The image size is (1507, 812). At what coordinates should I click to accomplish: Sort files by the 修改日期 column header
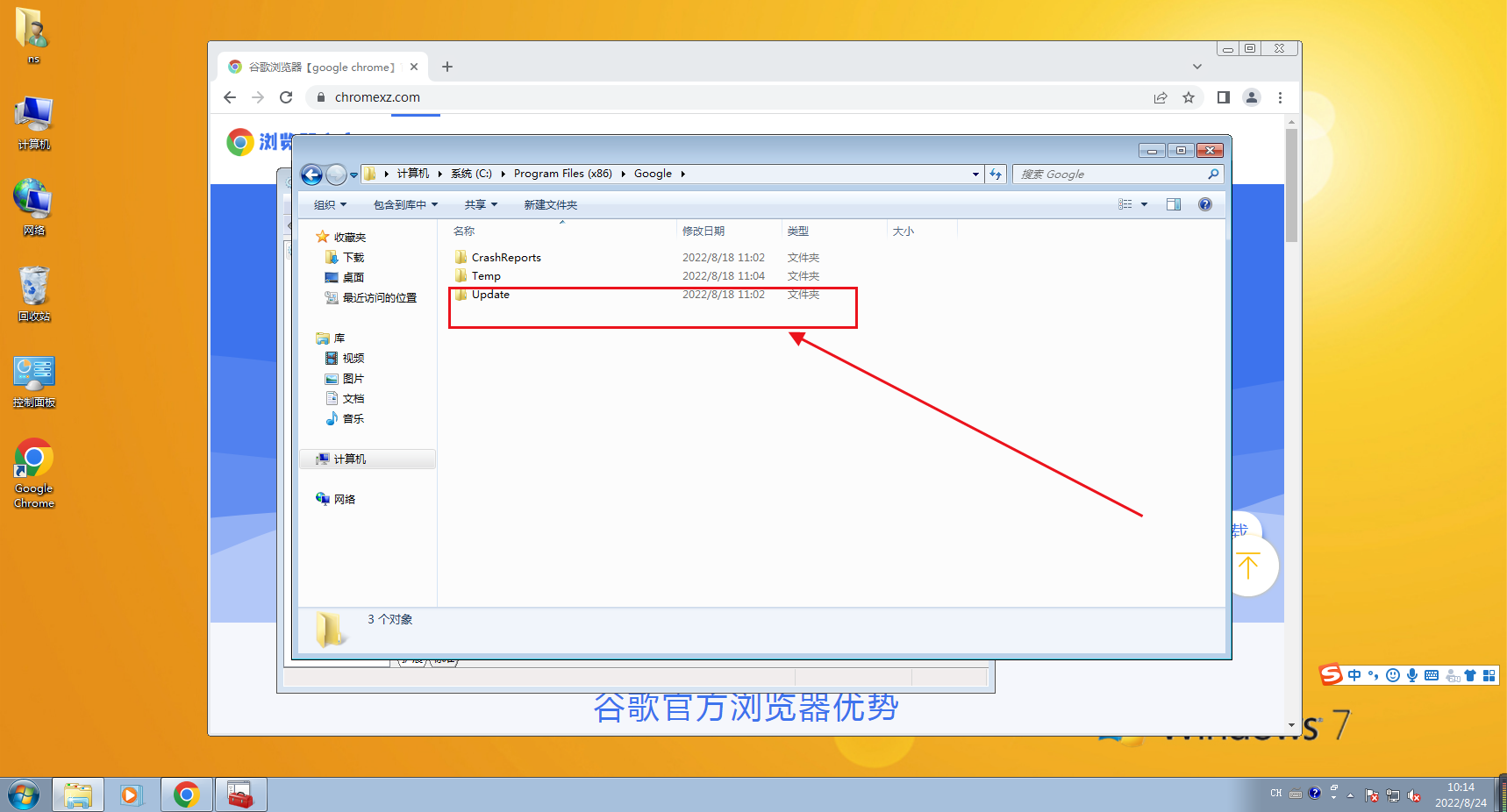coord(729,231)
